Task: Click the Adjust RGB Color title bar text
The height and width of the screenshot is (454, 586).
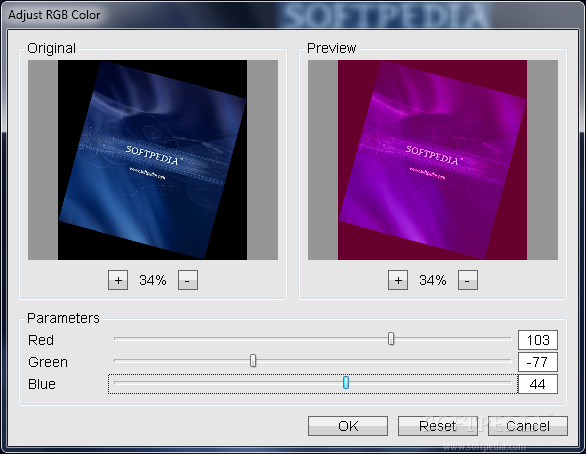Action: pyautogui.click(x=54, y=15)
